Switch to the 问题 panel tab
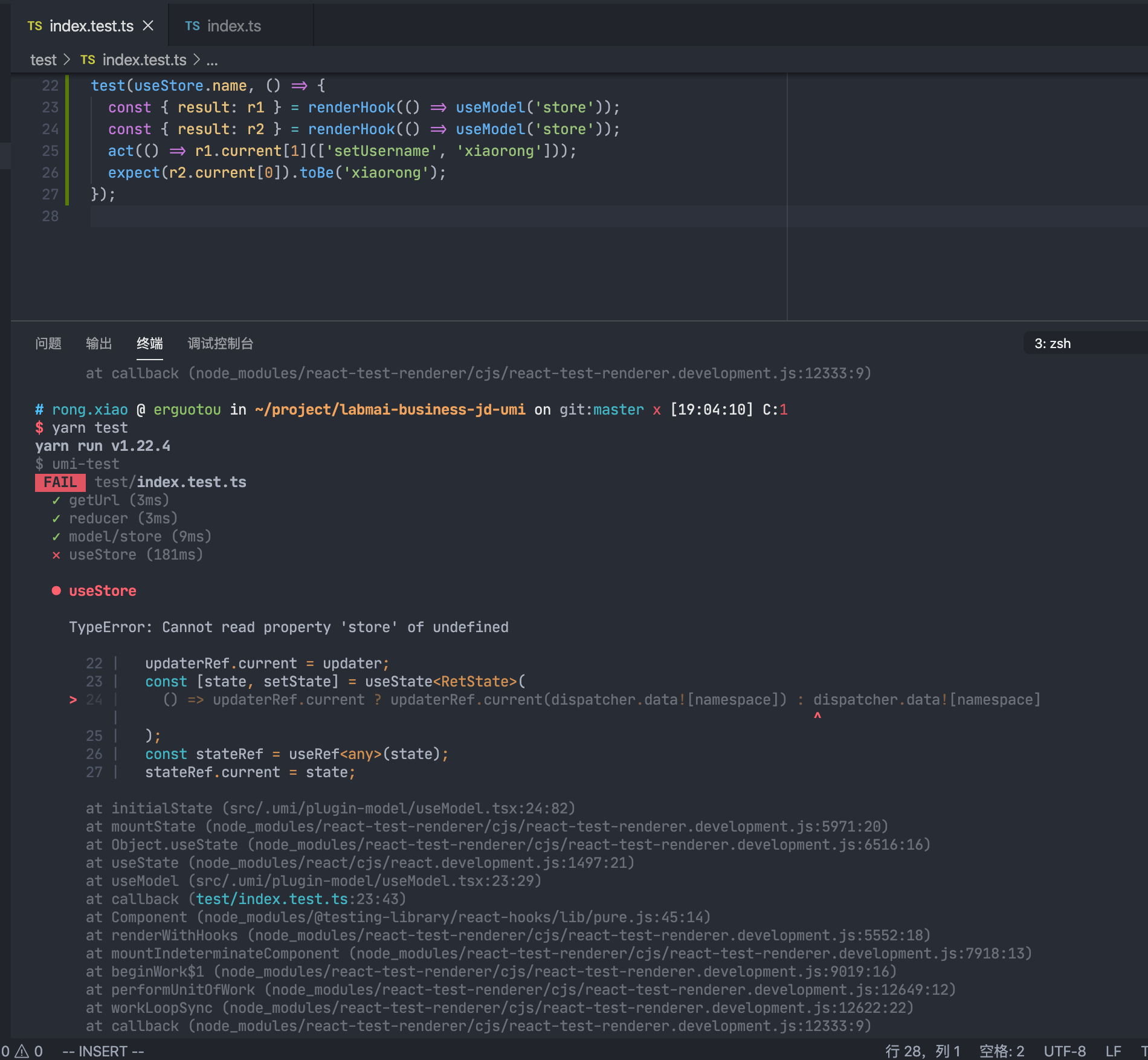Screen dimensions: 1148x1060 point(49,343)
